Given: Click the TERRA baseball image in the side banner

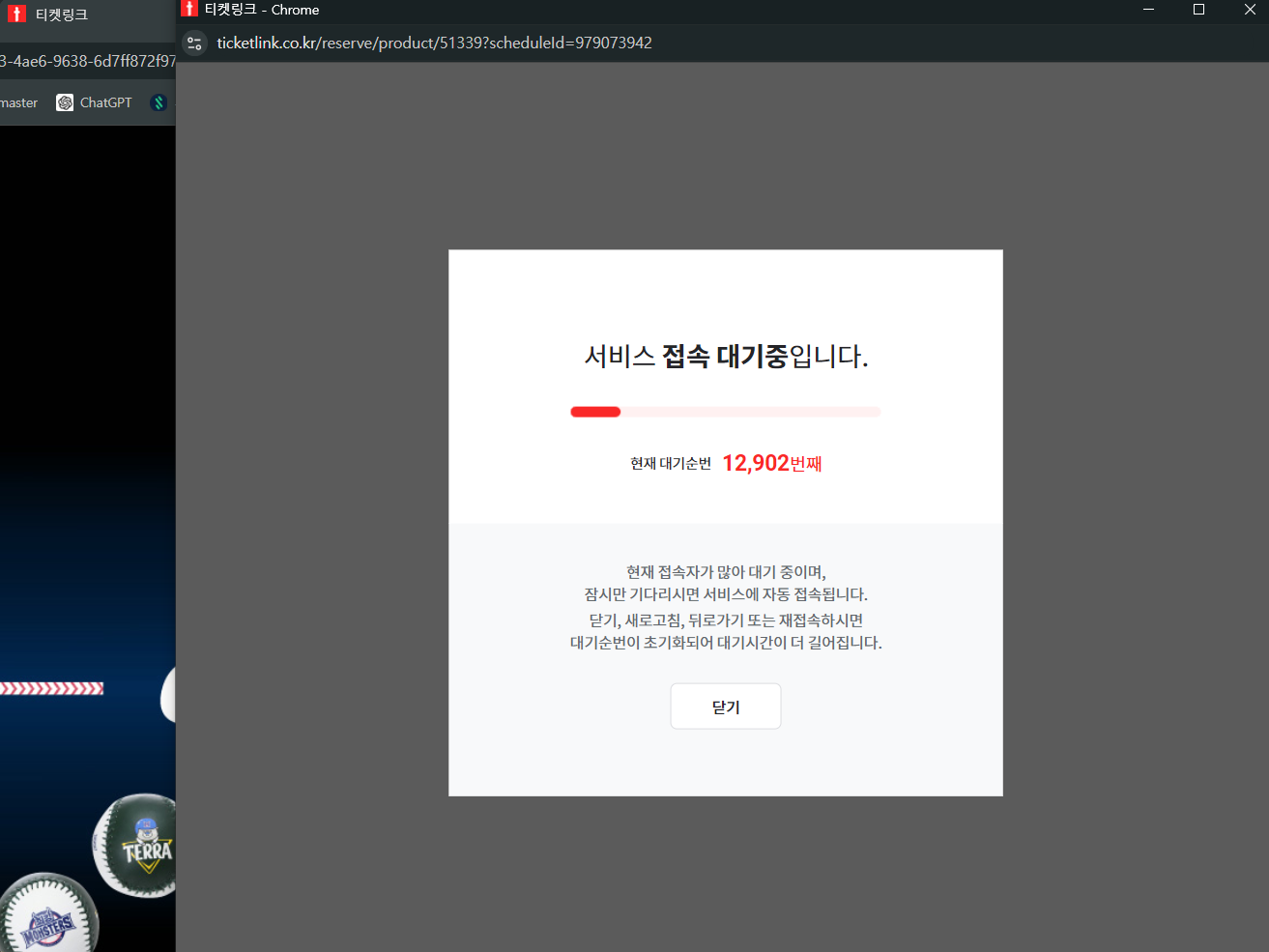Looking at the screenshot, I should point(138,844).
